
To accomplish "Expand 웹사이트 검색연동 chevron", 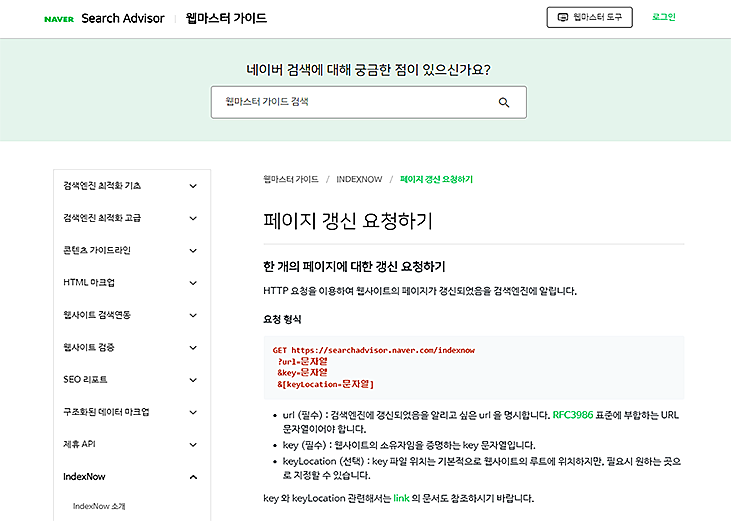I will coord(193,315).
